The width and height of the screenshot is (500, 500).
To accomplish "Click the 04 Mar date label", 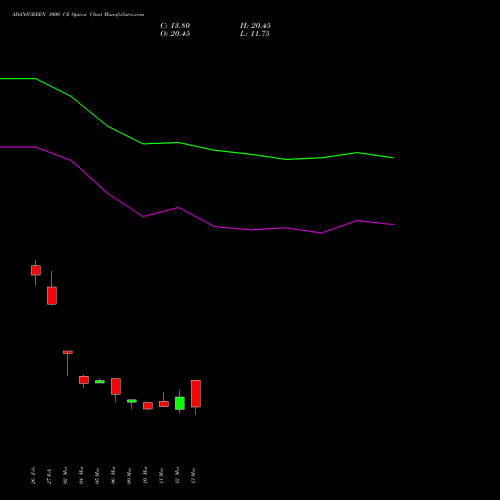I will coord(81,475).
